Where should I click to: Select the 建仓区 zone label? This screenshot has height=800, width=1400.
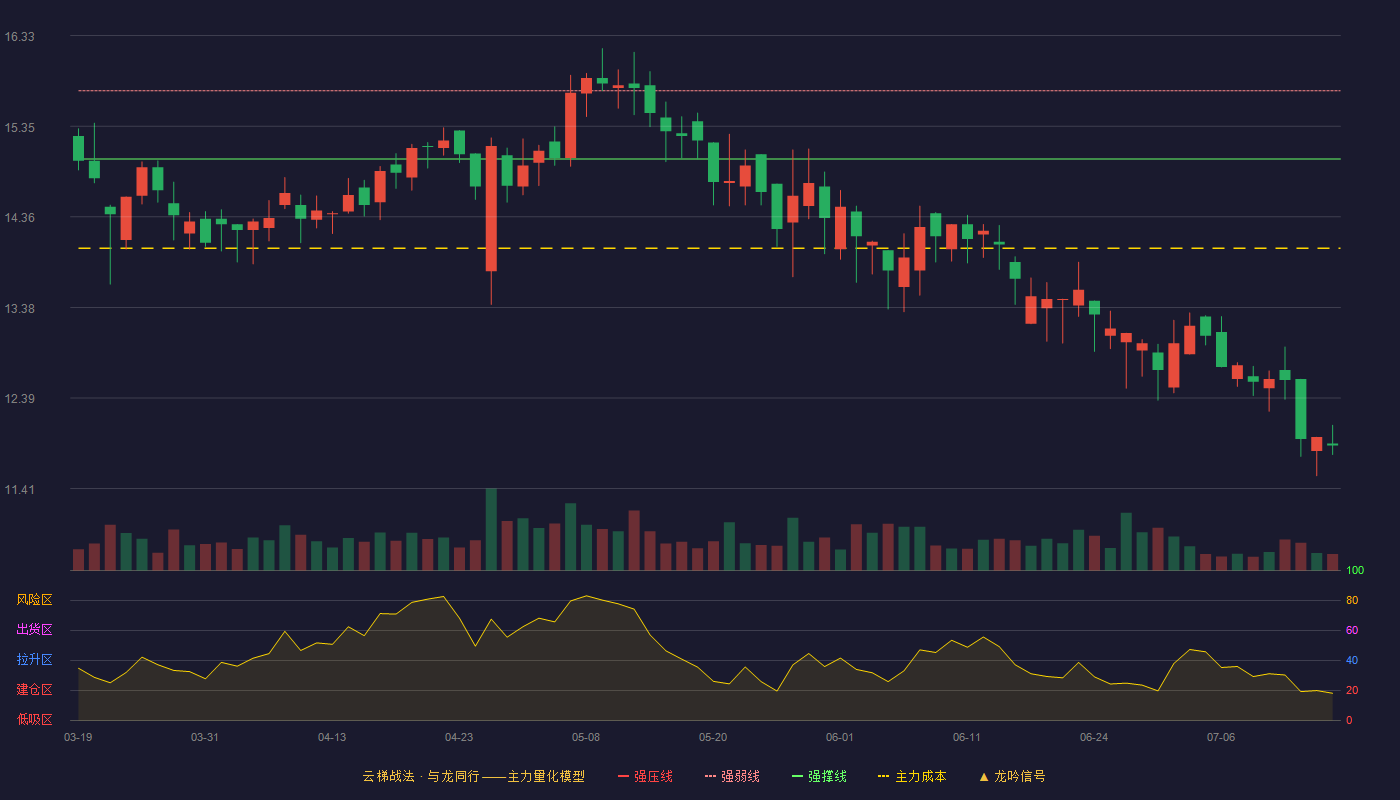(x=34, y=690)
